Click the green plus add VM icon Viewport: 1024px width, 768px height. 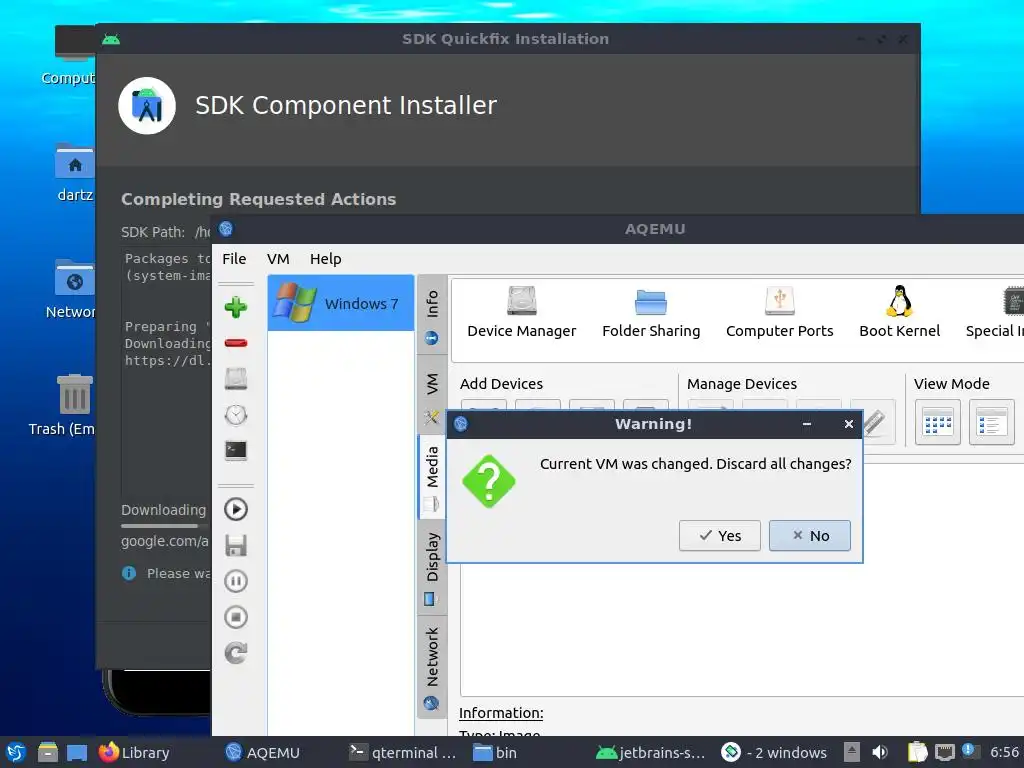point(236,307)
